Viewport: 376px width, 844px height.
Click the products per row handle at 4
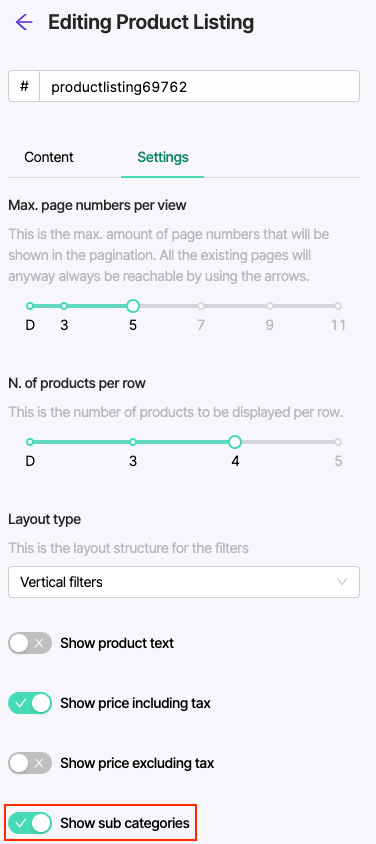click(x=235, y=442)
